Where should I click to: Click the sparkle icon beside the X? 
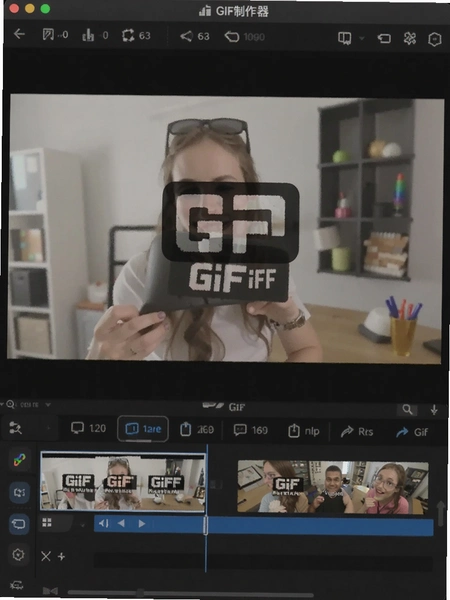click(x=61, y=556)
